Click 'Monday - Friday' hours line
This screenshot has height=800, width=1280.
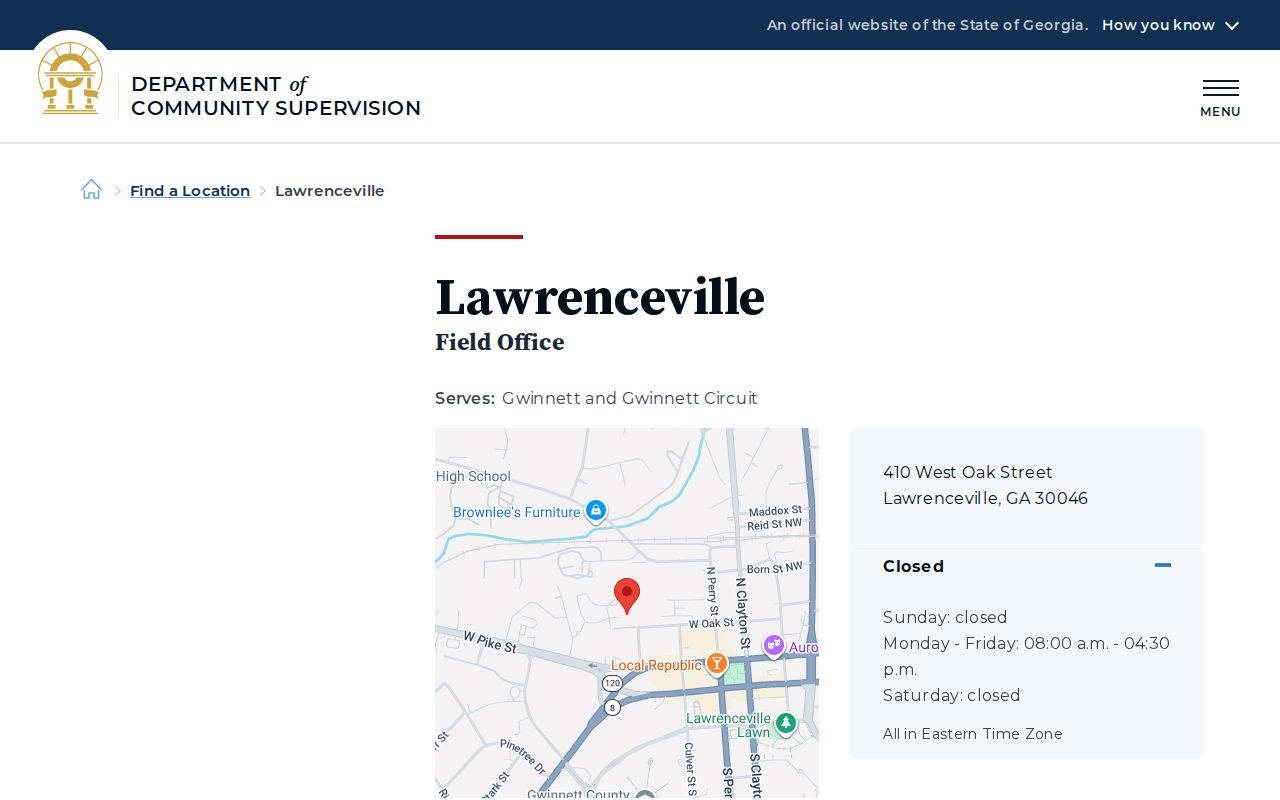(1026, 656)
